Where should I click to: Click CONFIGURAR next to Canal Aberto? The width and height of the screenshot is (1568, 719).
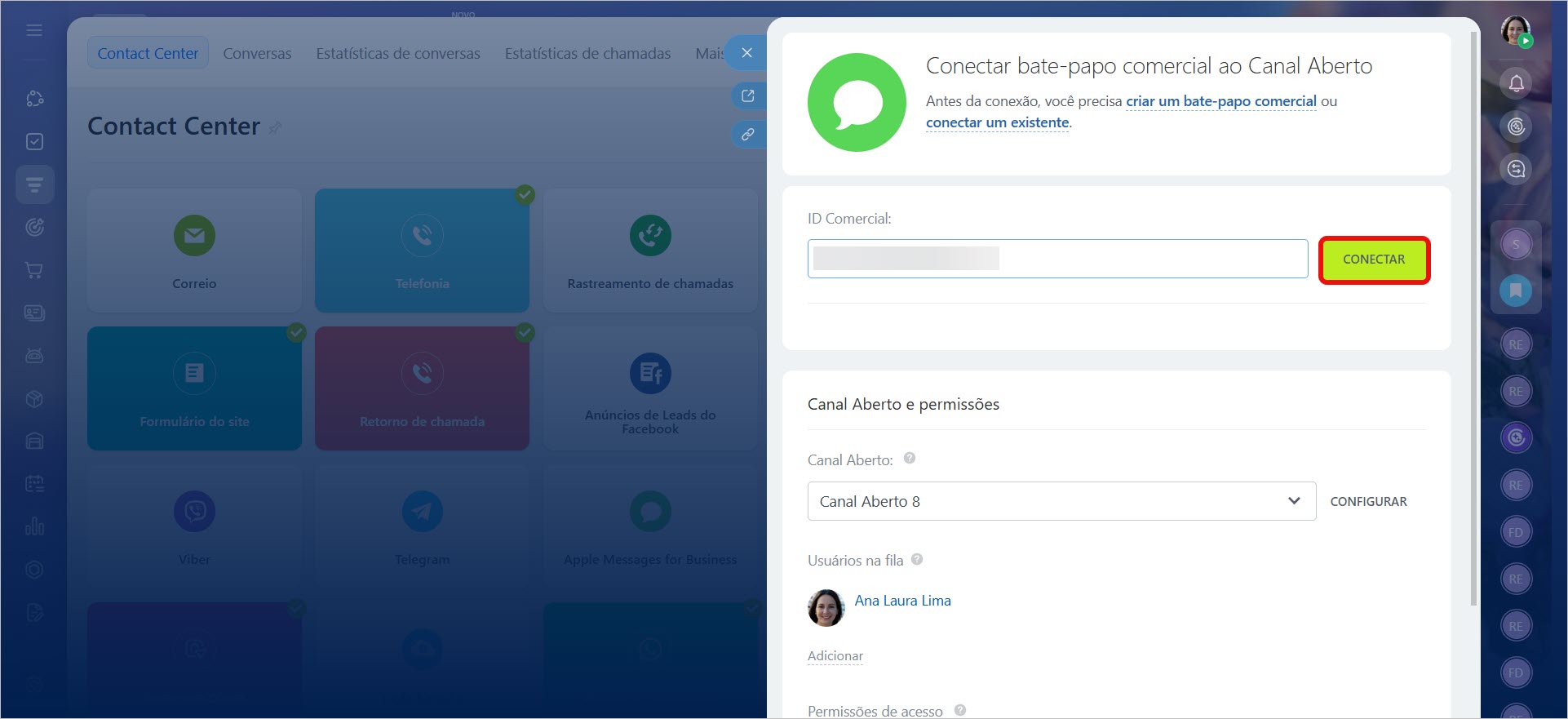click(x=1368, y=501)
